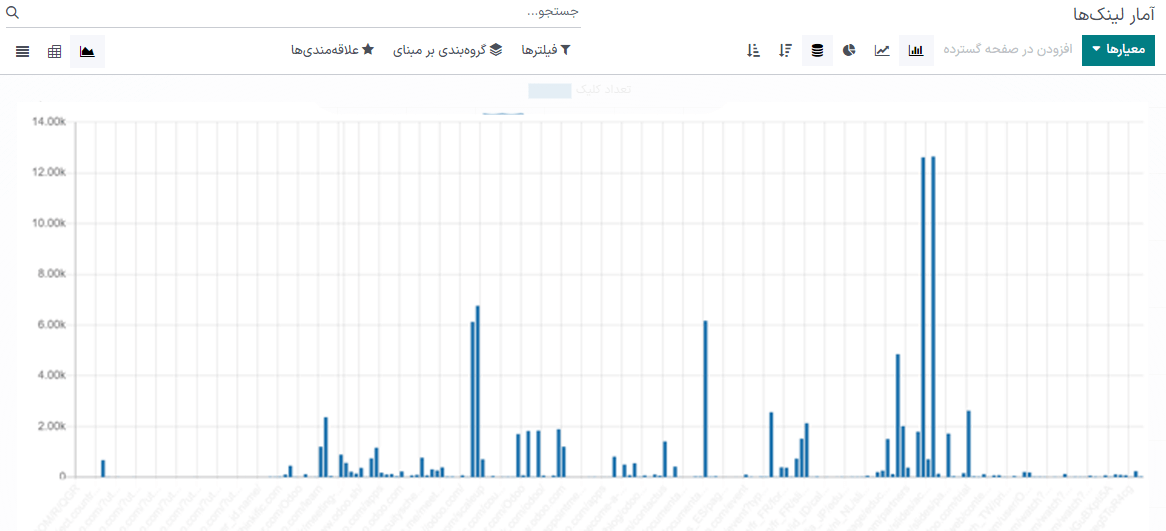The image size is (1166, 531).
Task: Switch to graph view
Action: click(88, 51)
